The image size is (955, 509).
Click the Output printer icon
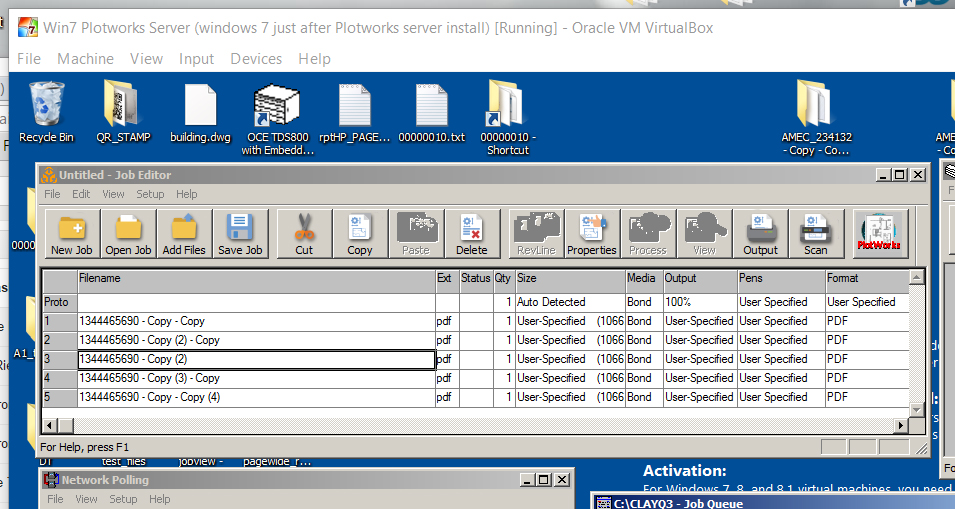point(760,234)
